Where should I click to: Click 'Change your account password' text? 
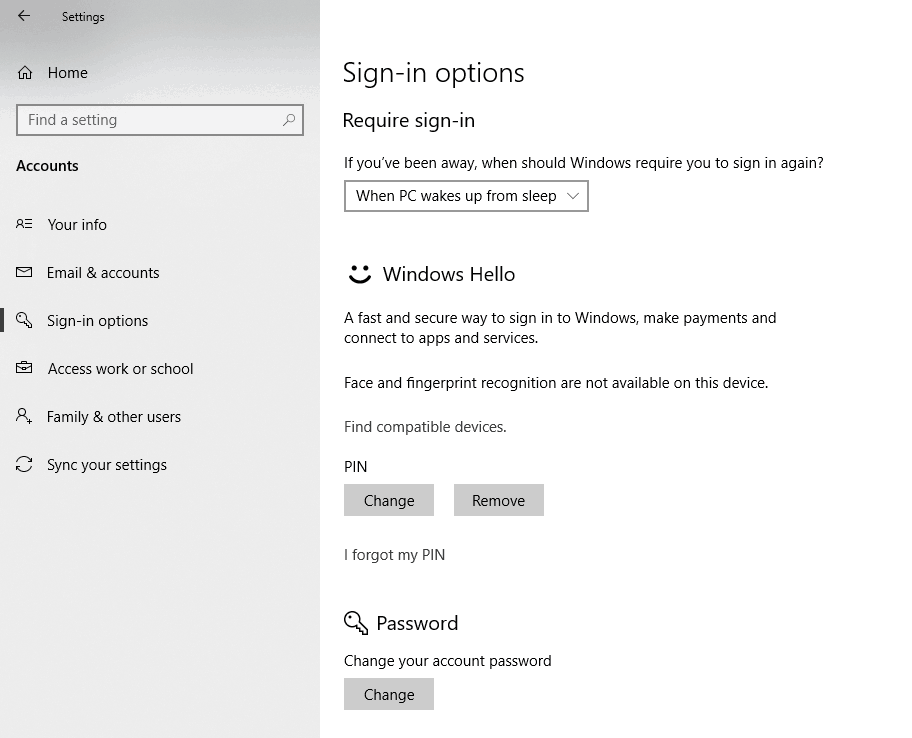[x=447, y=661]
